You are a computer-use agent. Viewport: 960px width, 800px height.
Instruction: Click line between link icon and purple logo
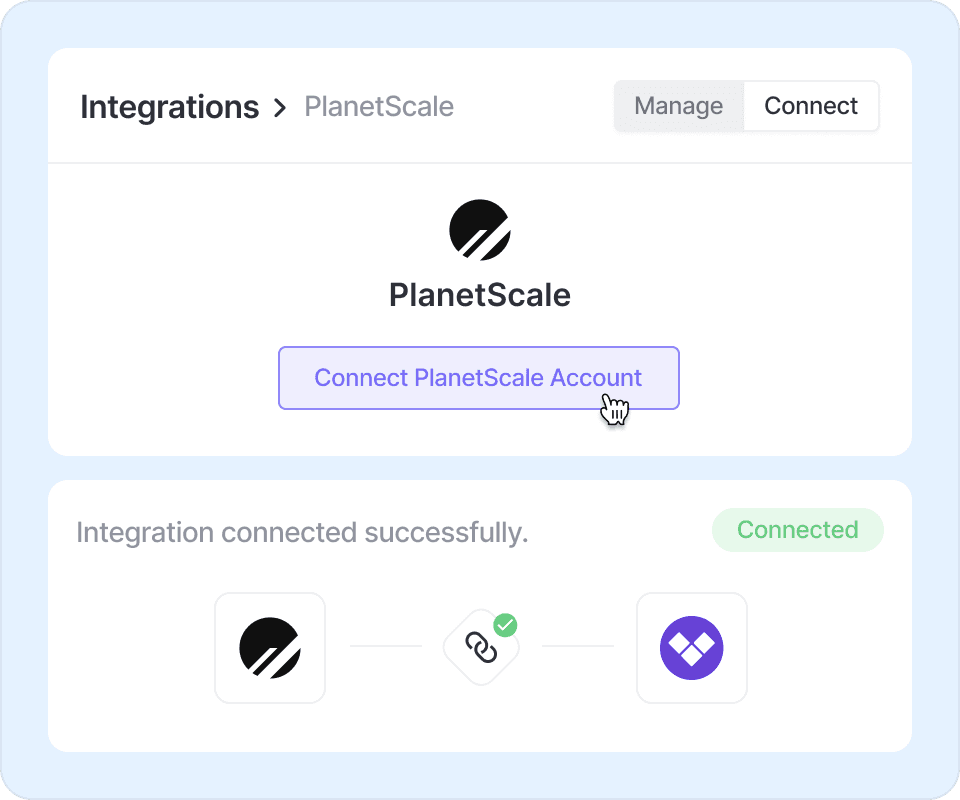(x=577, y=646)
